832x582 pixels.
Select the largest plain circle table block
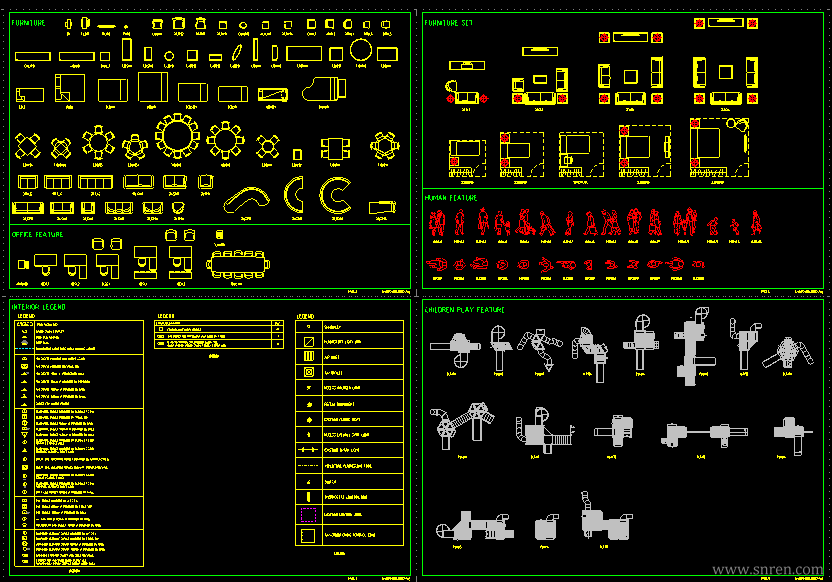coord(361,50)
